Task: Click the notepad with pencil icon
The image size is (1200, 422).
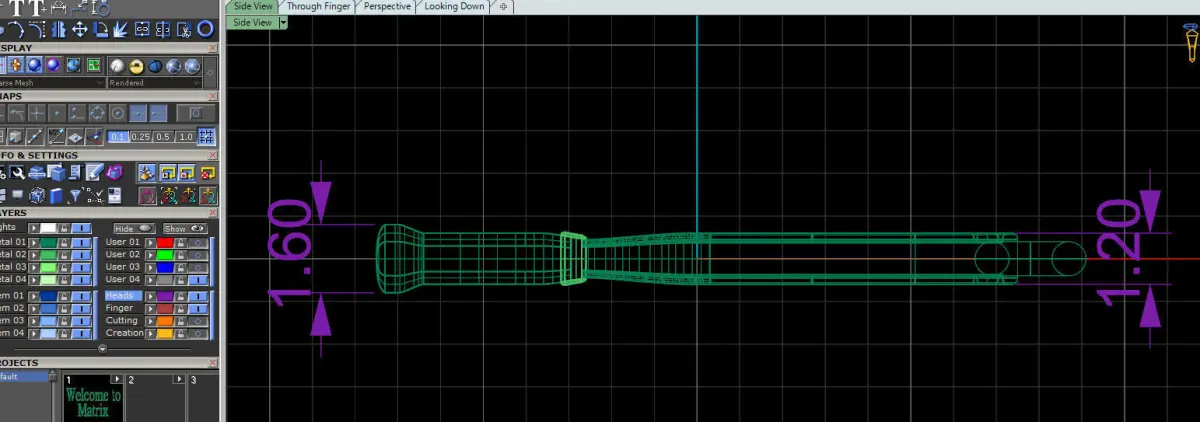Action: [x=94, y=172]
